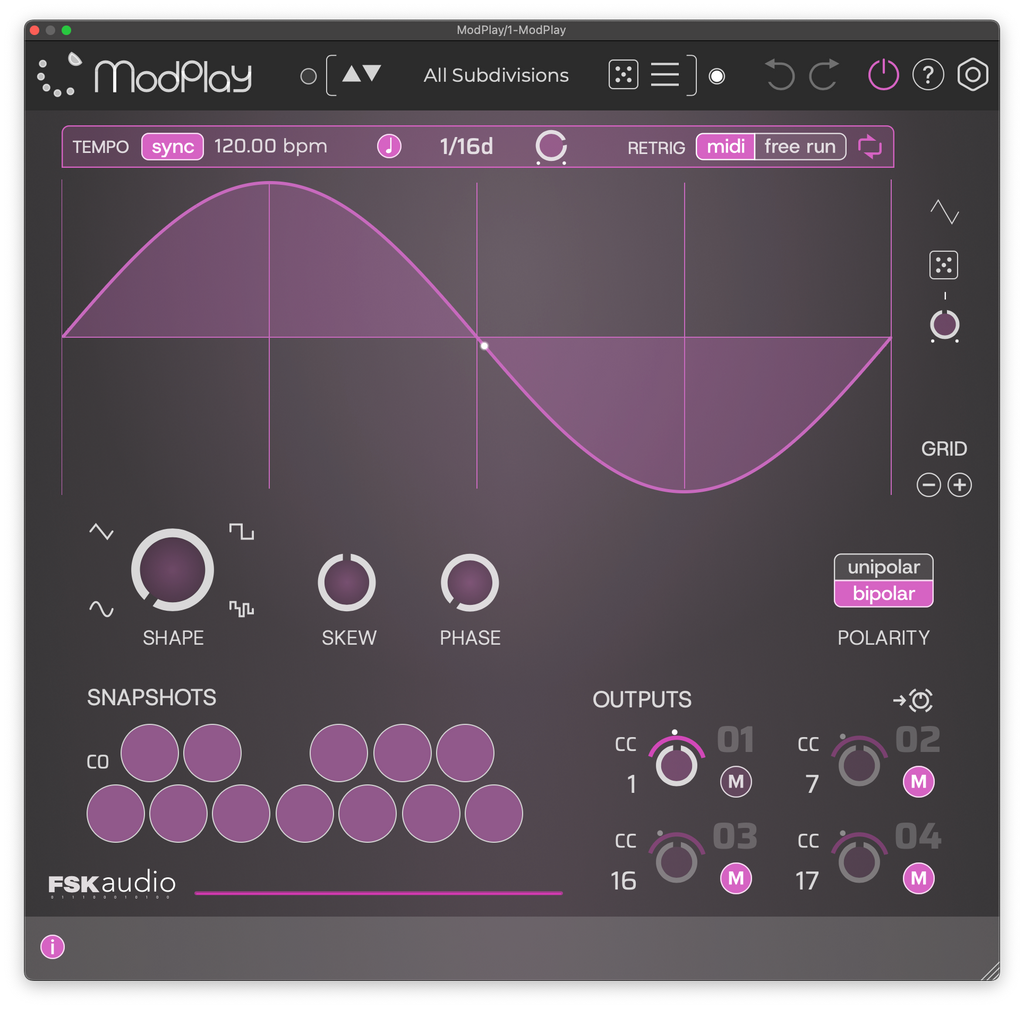Increase the grid with the plus button

960,484
